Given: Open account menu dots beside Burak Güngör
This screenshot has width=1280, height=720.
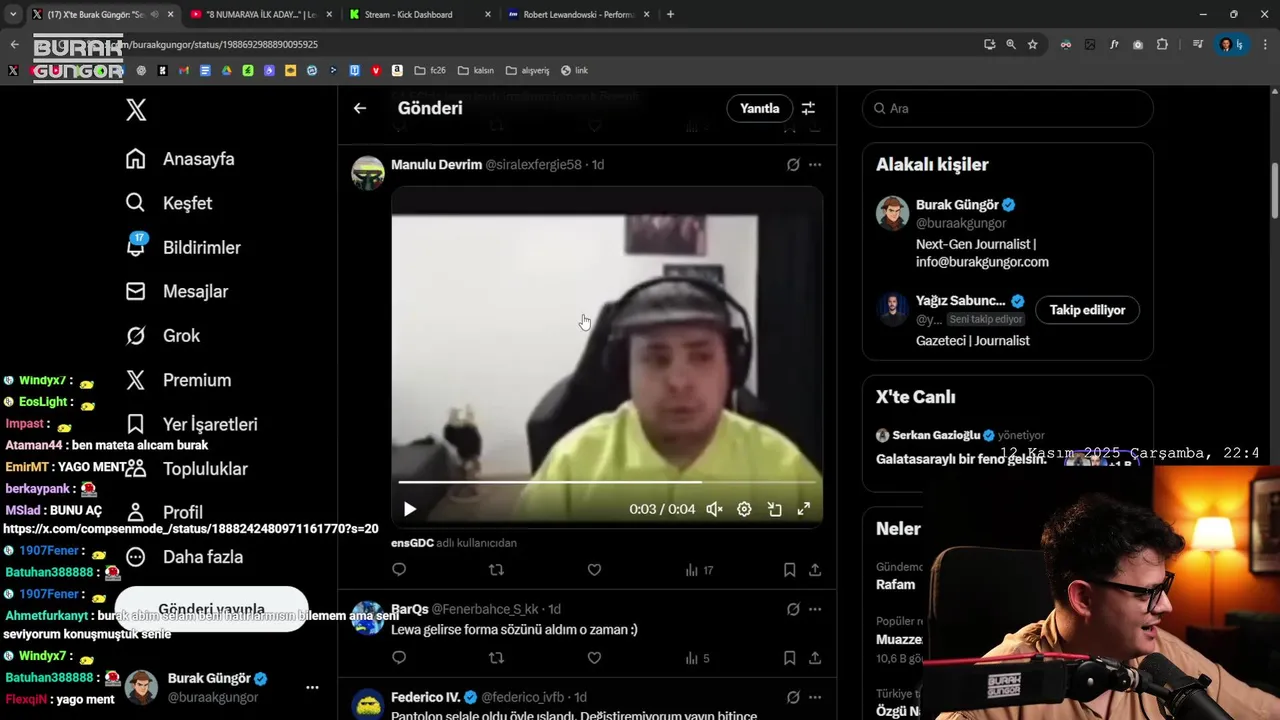Looking at the screenshot, I should tap(312, 688).
